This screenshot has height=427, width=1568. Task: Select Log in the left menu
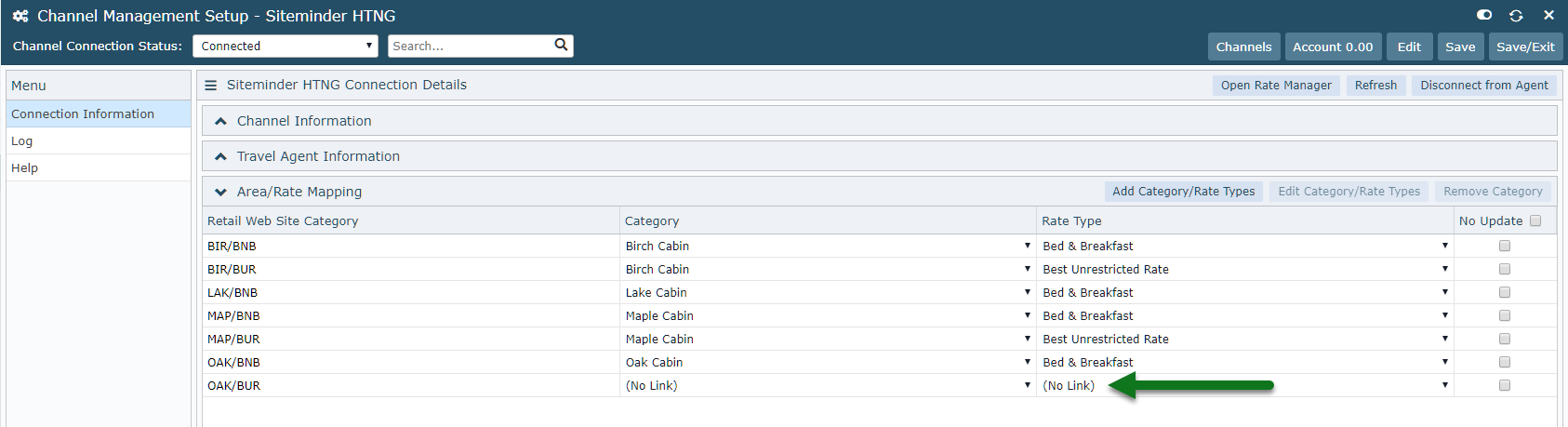[x=99, y=141]
